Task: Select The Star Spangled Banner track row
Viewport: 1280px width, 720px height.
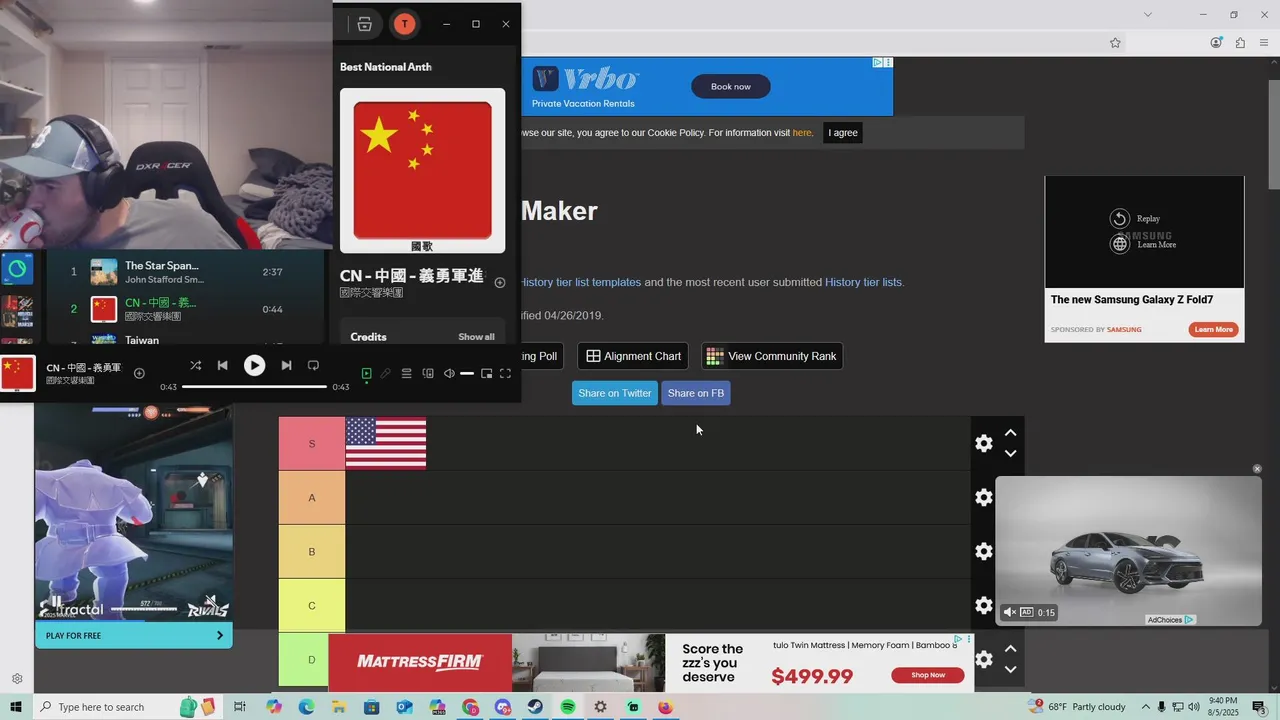Action: (186, 272)
